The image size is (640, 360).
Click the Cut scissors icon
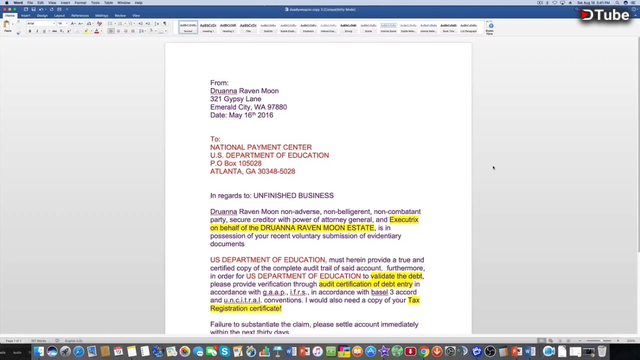(x=18, y=22)
